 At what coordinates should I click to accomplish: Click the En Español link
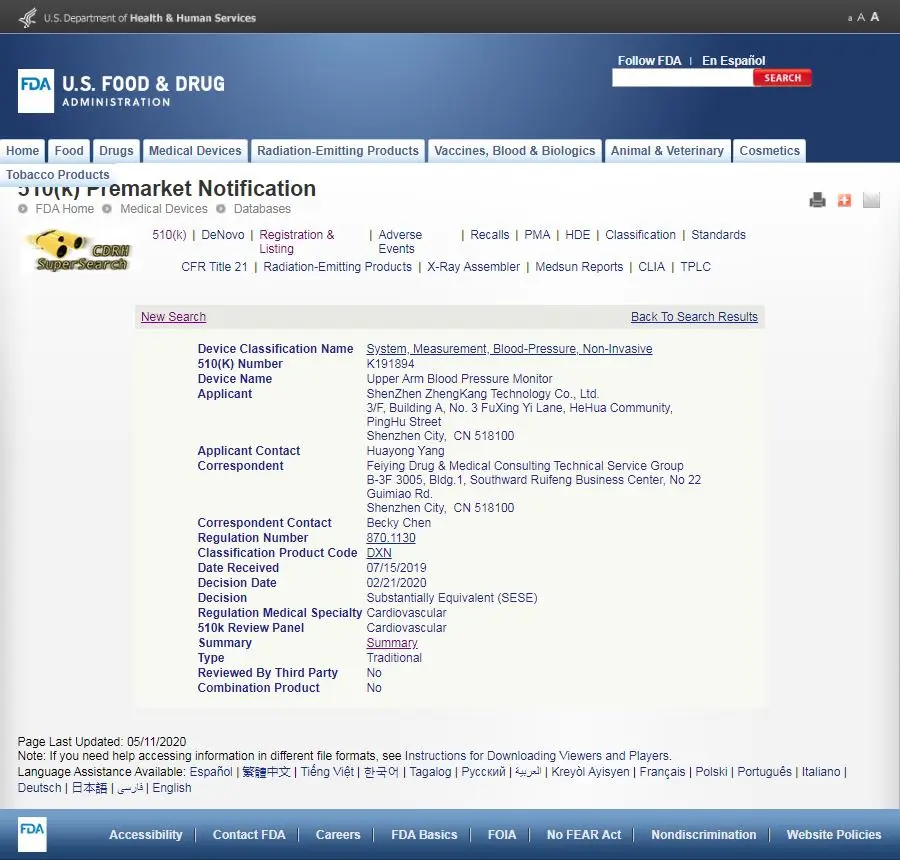tap(734, 61)
